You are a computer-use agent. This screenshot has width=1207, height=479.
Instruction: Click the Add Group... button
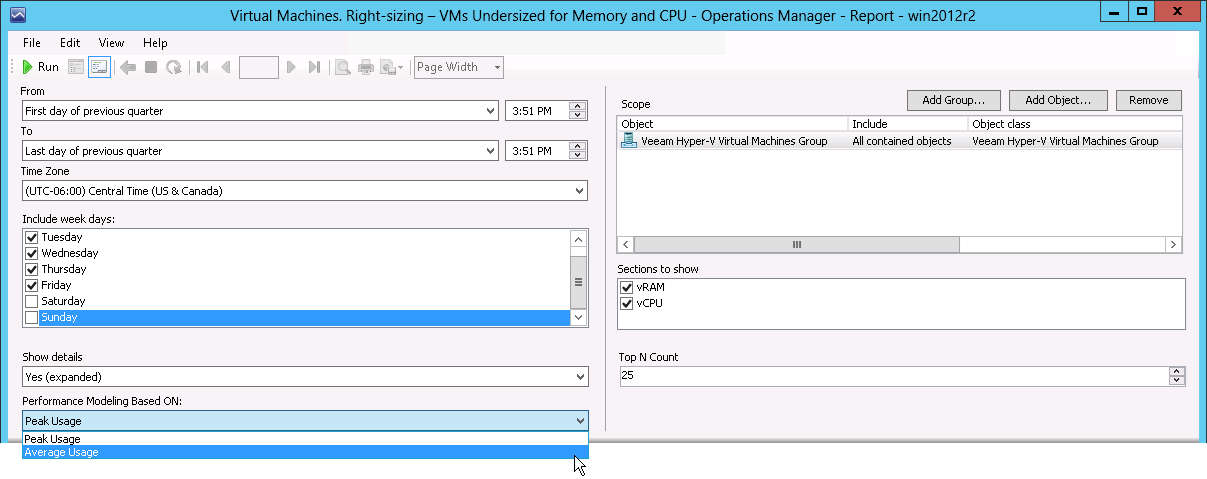953,100
